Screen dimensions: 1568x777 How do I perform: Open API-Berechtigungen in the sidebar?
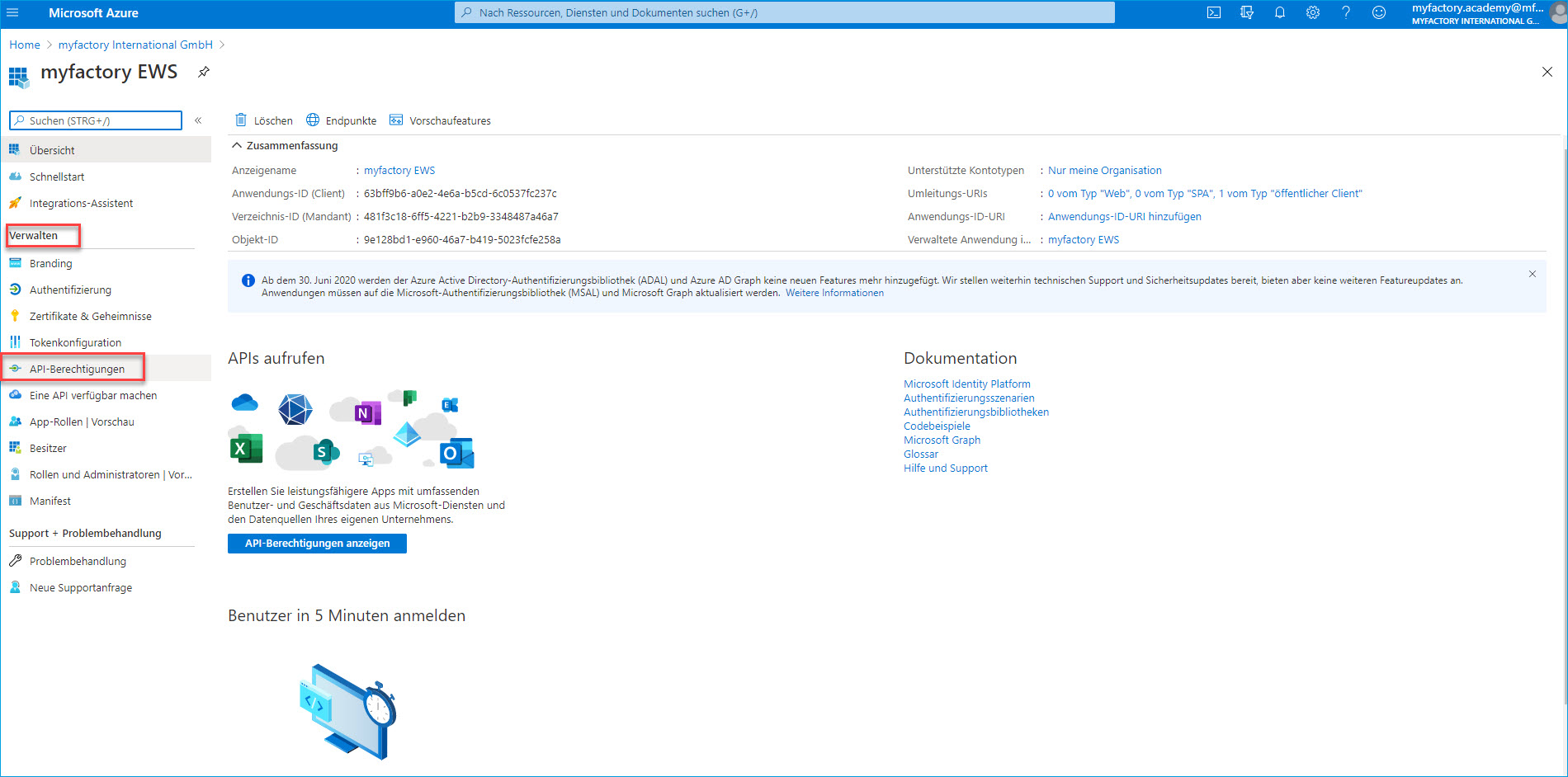[x=106, y=369]
